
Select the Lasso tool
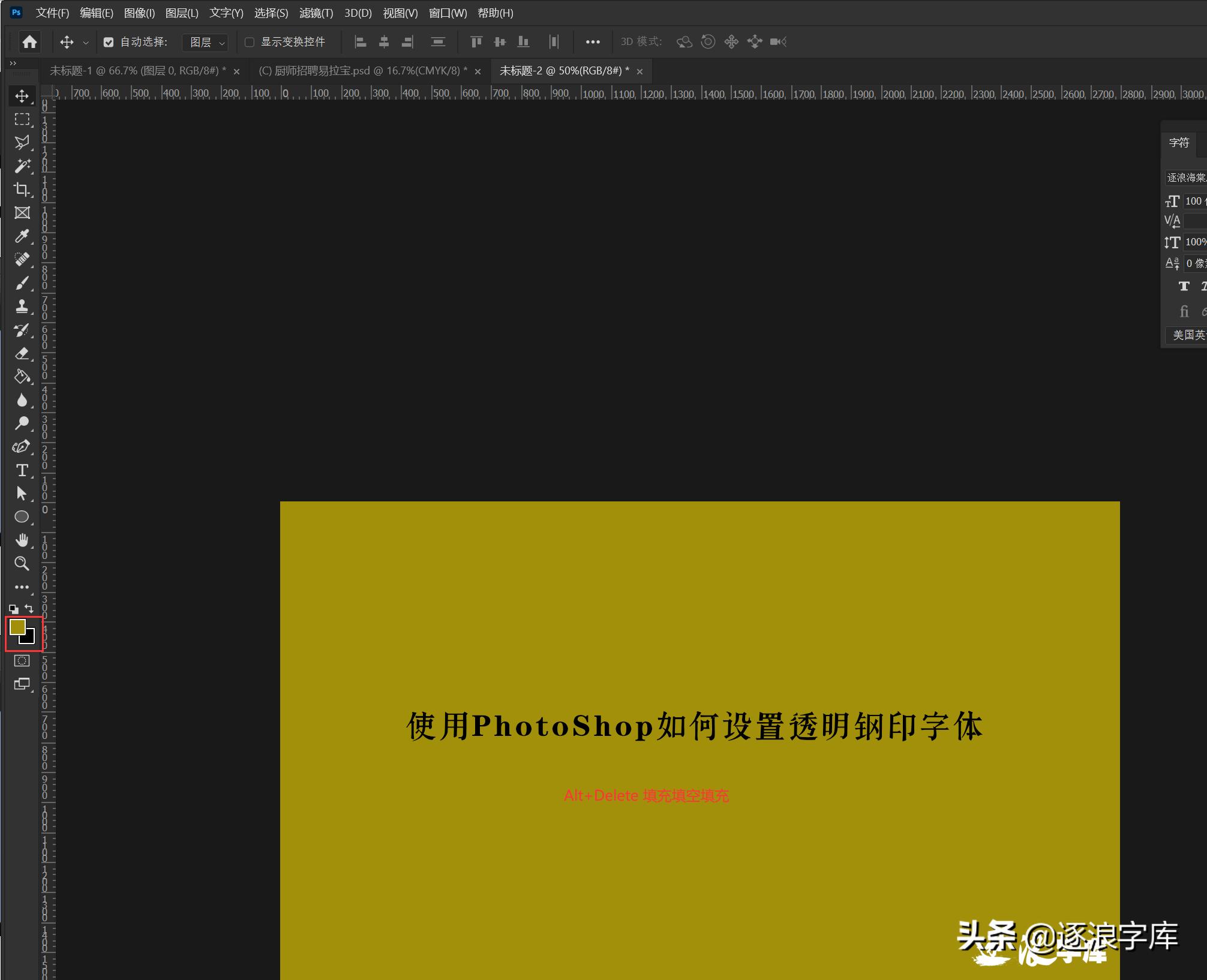(x=22, y=143)
